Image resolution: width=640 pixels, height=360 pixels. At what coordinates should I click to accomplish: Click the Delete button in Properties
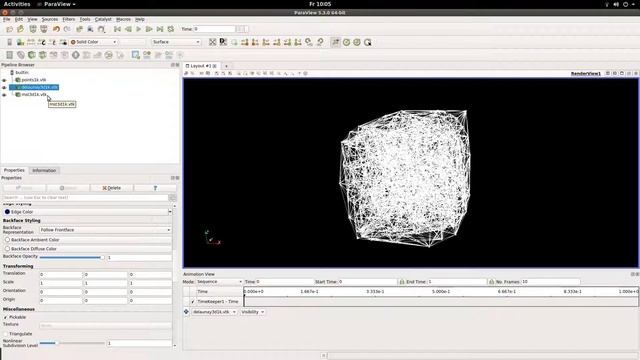pos(111,188)
